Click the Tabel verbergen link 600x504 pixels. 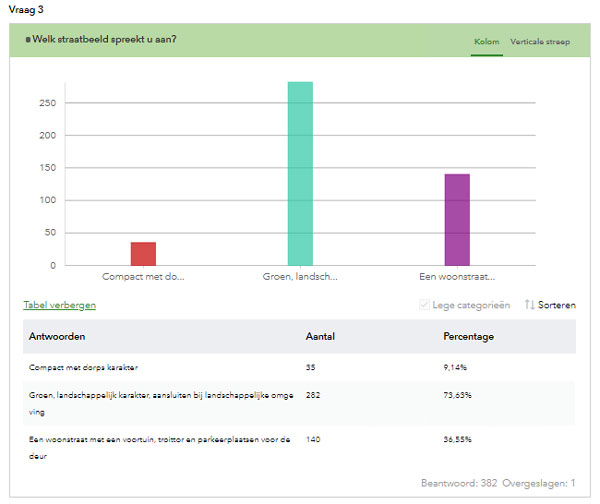coord(60,305)
